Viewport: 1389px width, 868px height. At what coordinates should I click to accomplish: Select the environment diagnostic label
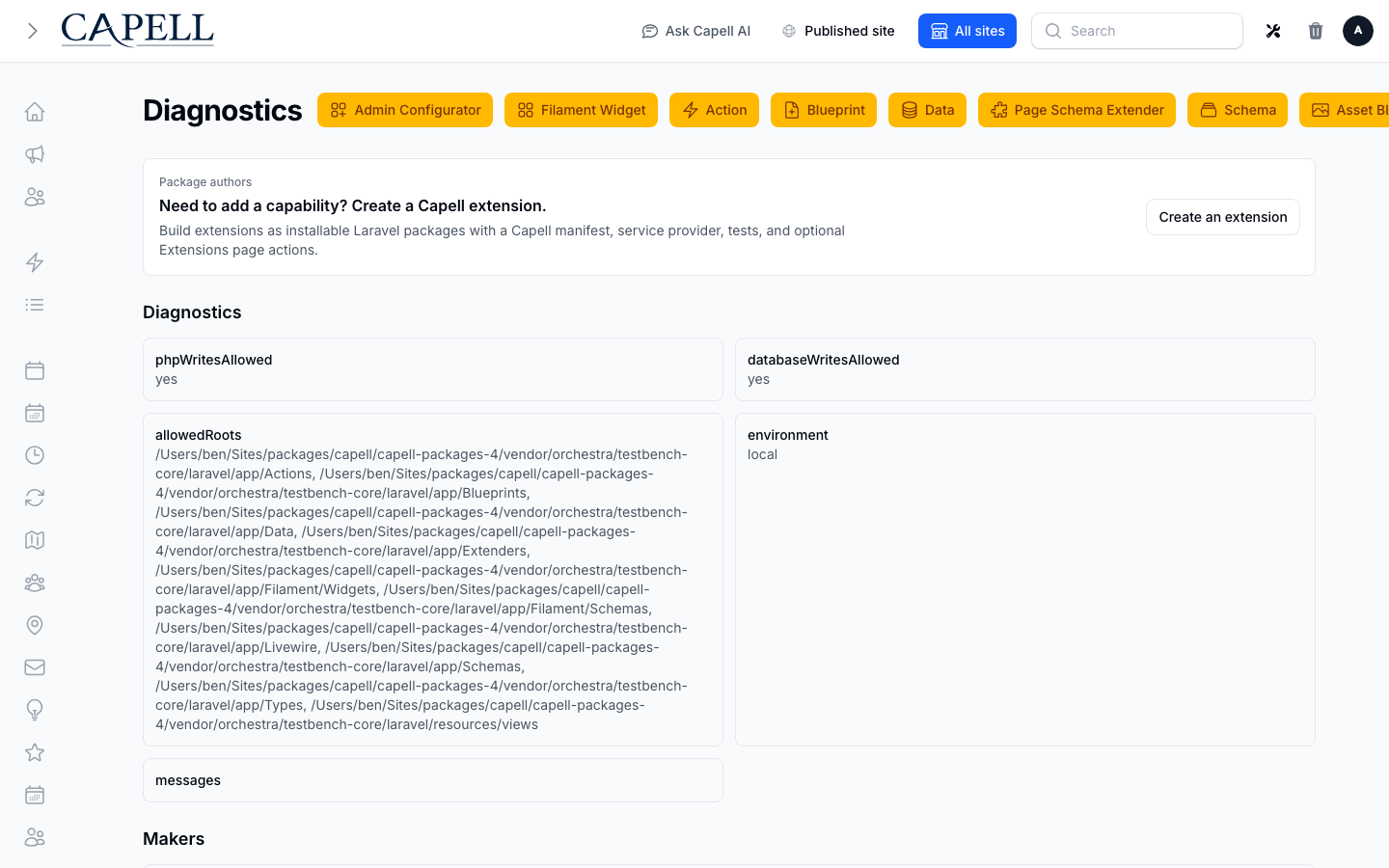pyautogui.click(x=787, y=435)
